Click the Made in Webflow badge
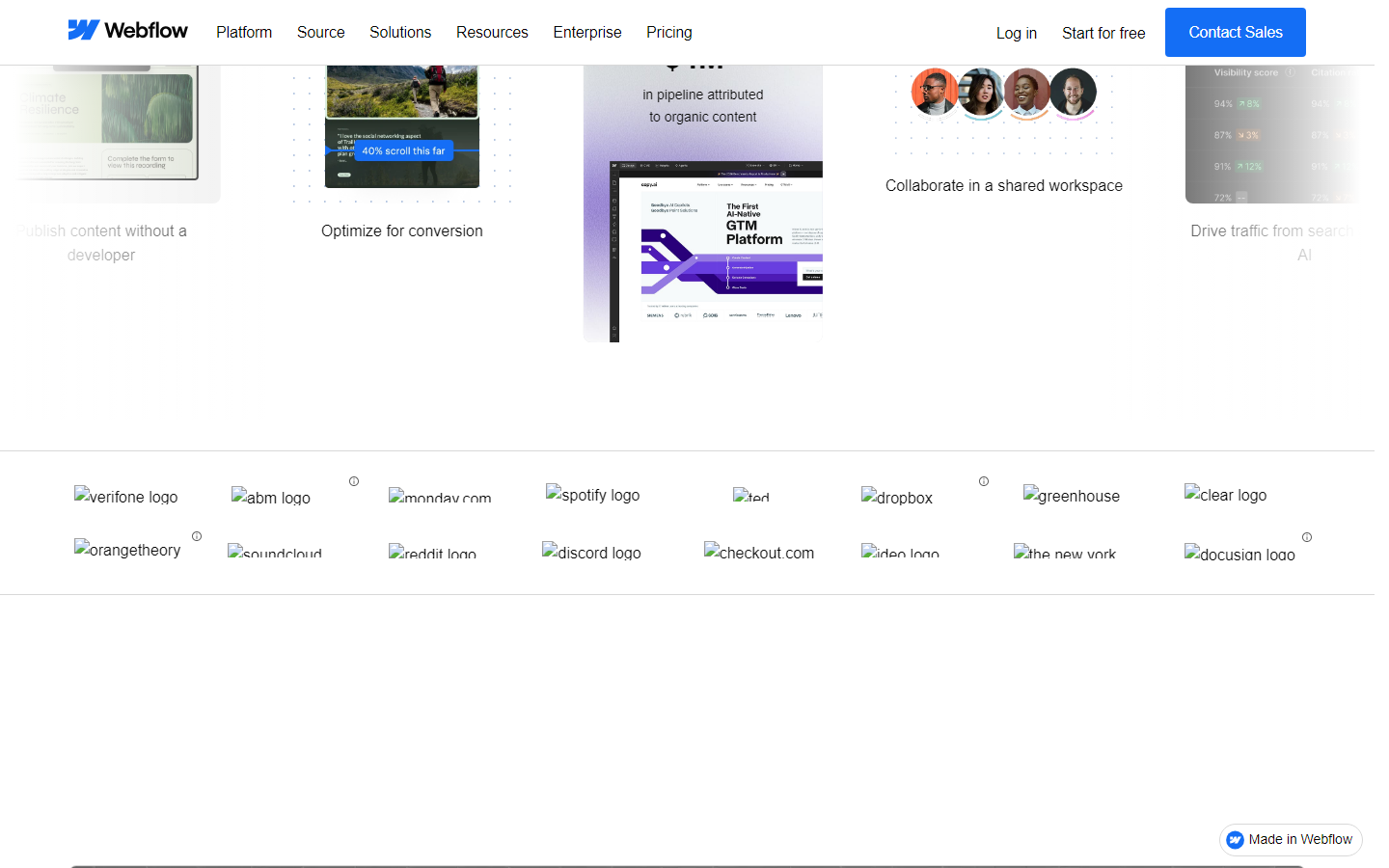This screenshot has height=868, width=1389. [x=1291, y=839]
